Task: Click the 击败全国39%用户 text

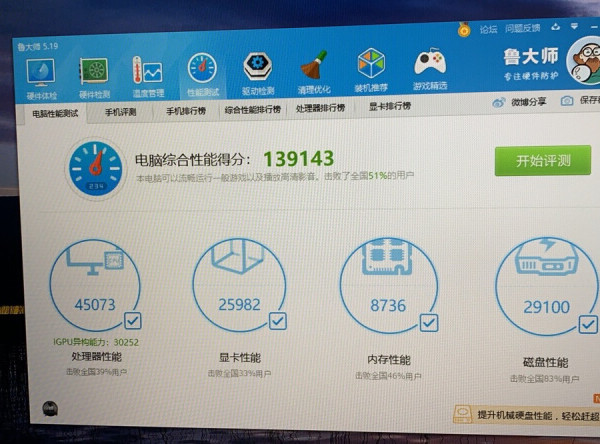Action: click(x=96, y=372)
